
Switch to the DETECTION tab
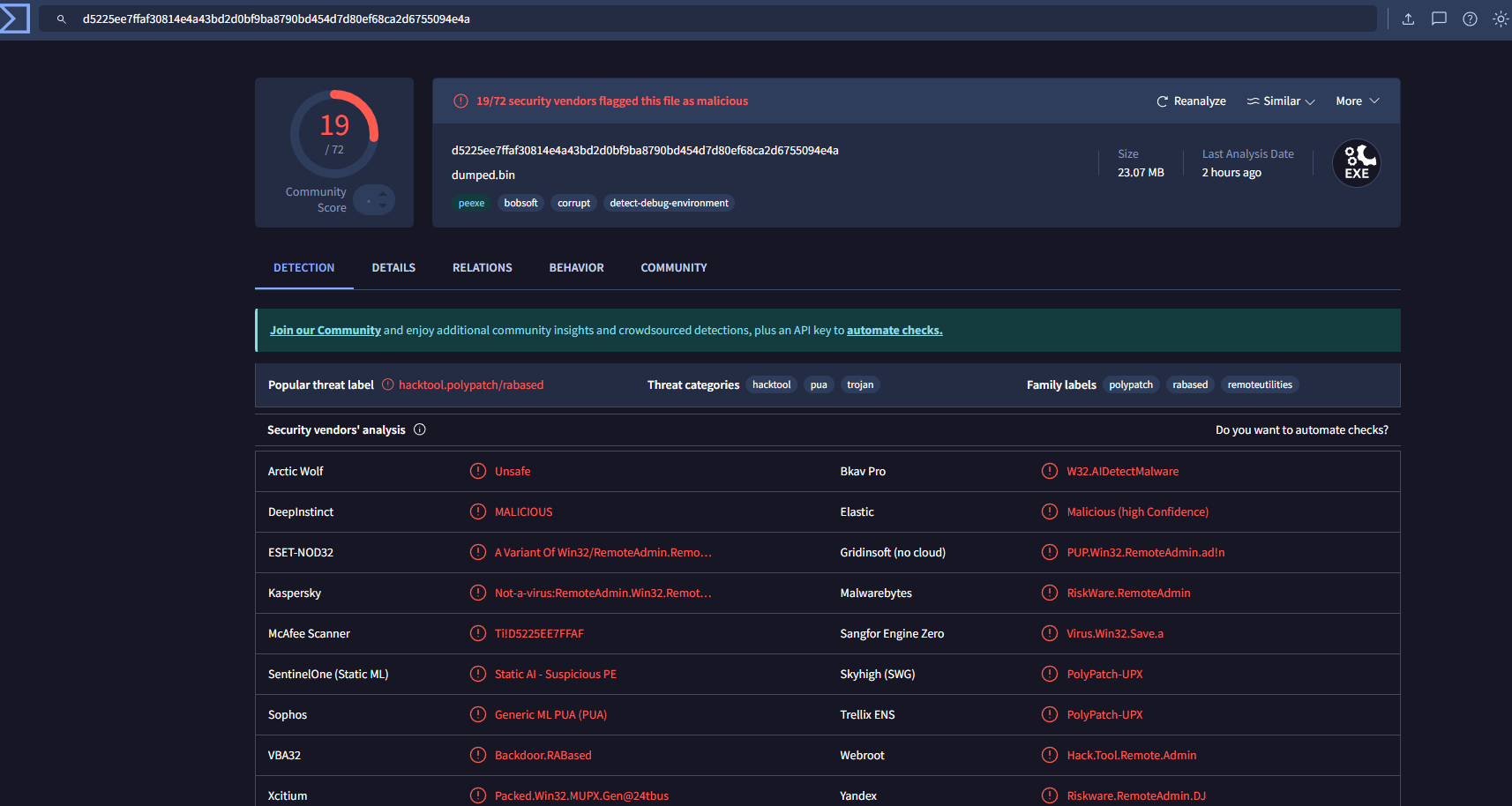303,268
